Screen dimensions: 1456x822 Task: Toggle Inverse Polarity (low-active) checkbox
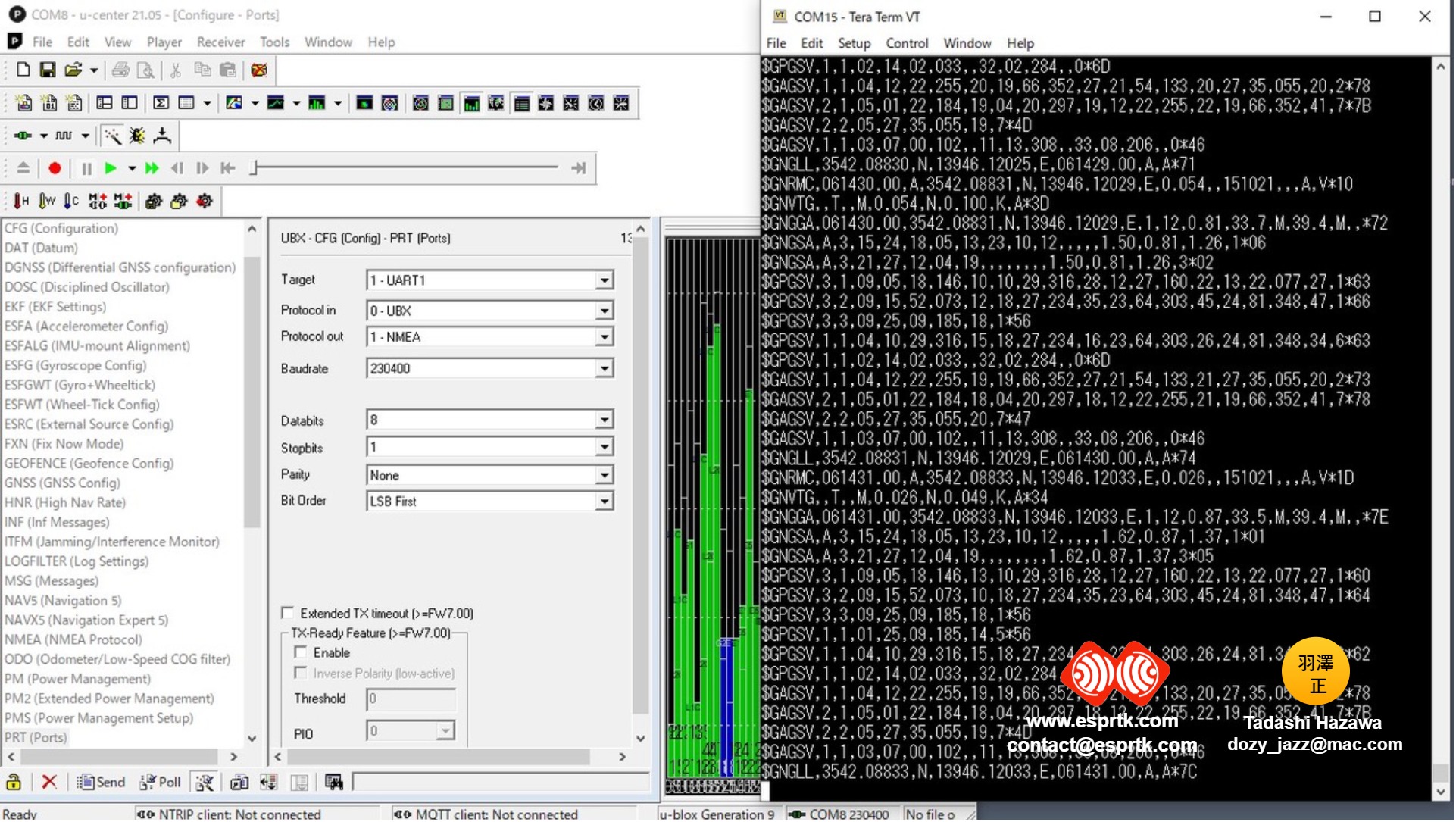(x=301, y=674)
